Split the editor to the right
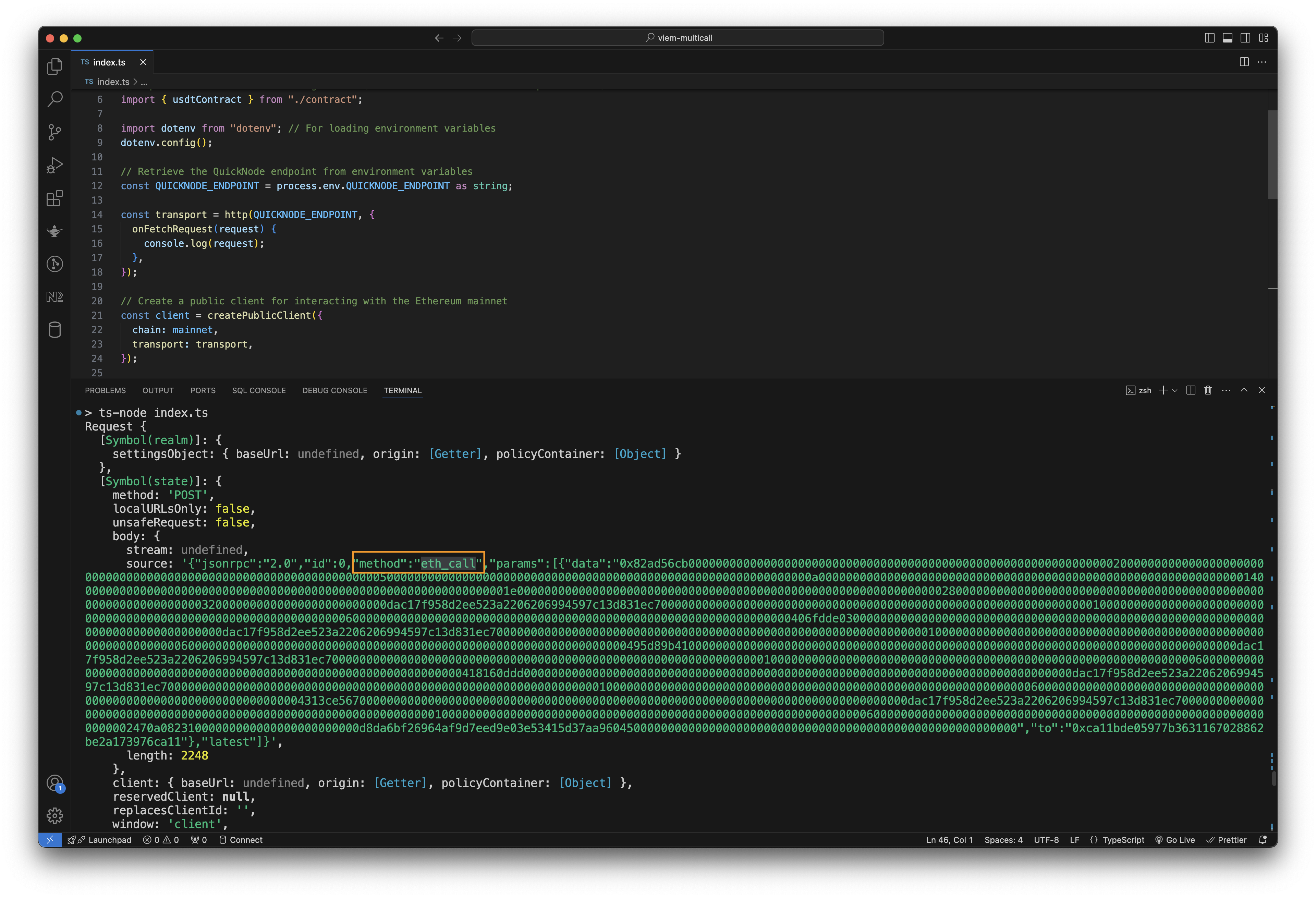The height and width of the screenshot is (898, 1316). pyautogui.click(x=1244, y=62)
